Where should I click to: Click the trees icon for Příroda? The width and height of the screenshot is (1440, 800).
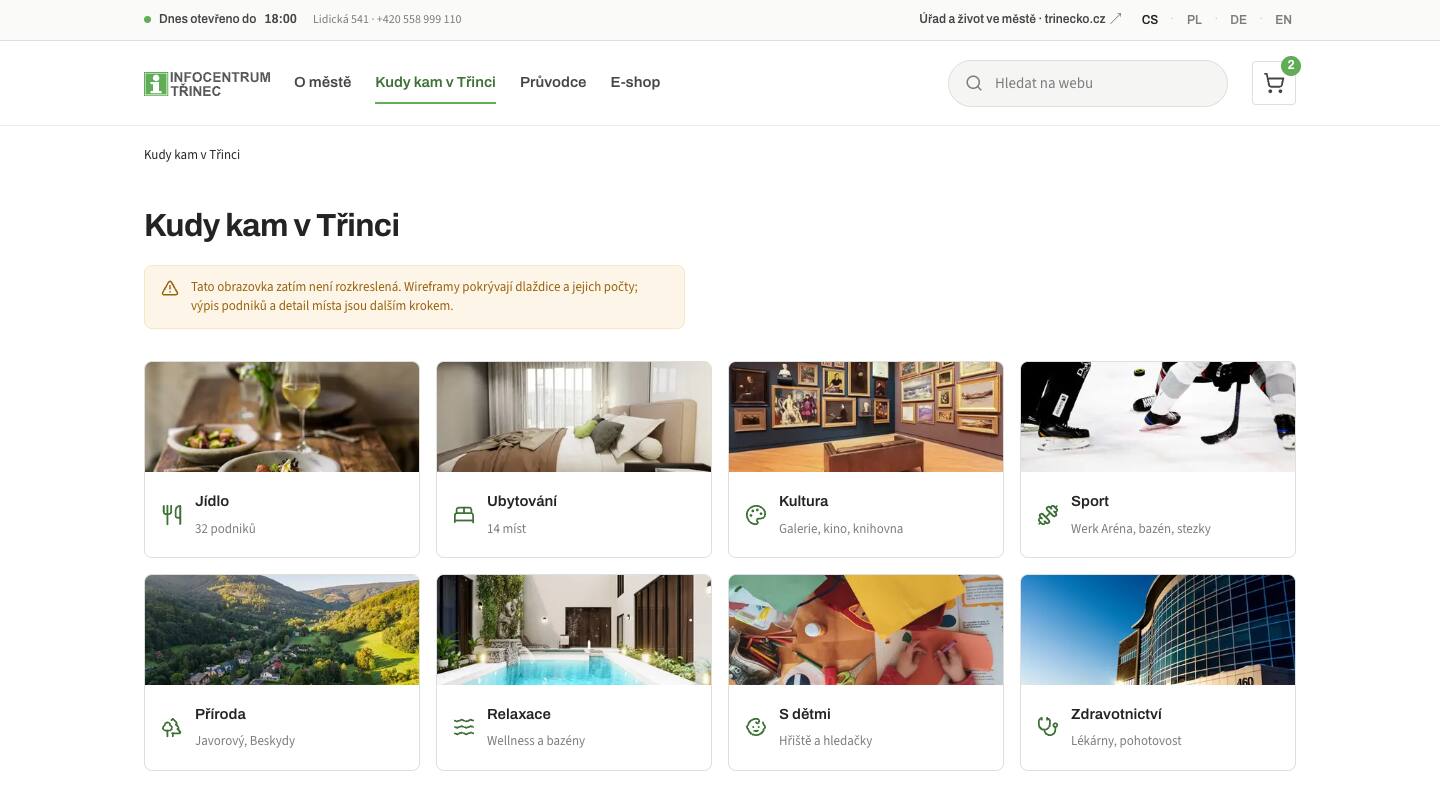coord(172,727)
